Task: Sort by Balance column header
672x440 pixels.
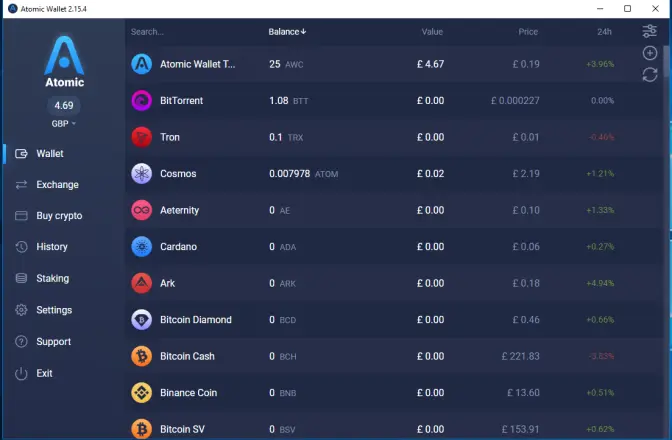Action: point(287,32)
